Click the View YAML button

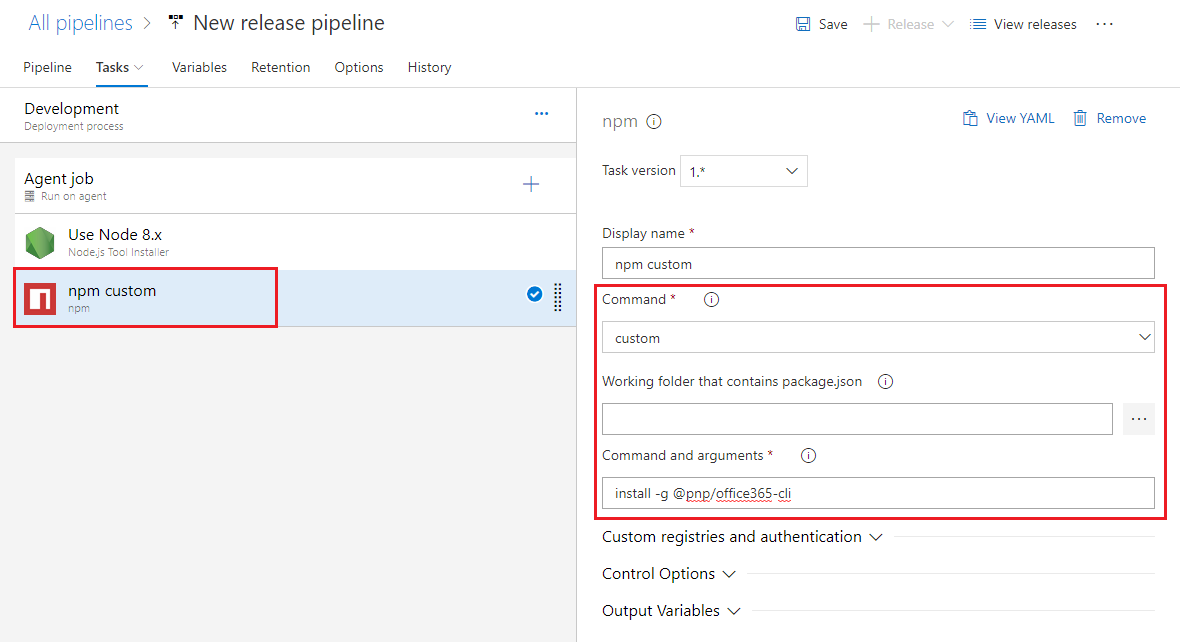click(x=1008, y=118)
